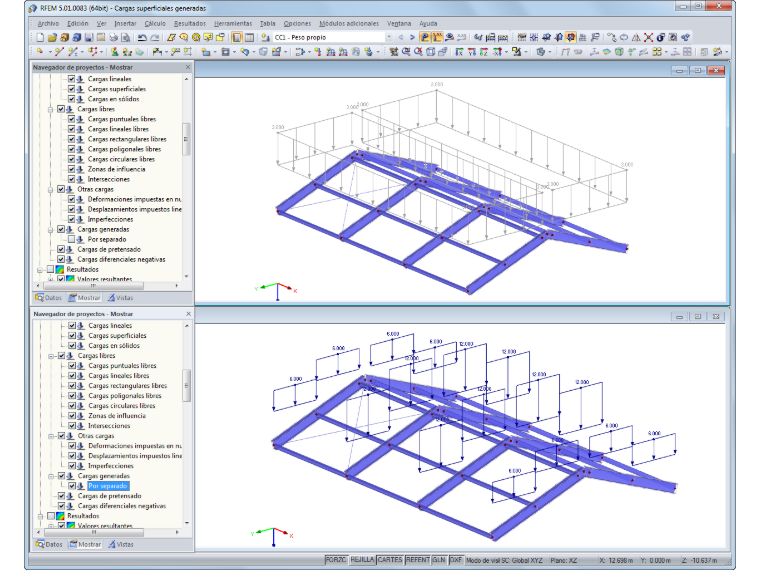Click the red X delete icon in top toolbar
Image resolution: width=760 pixels, height=570 pixels.
648,37
